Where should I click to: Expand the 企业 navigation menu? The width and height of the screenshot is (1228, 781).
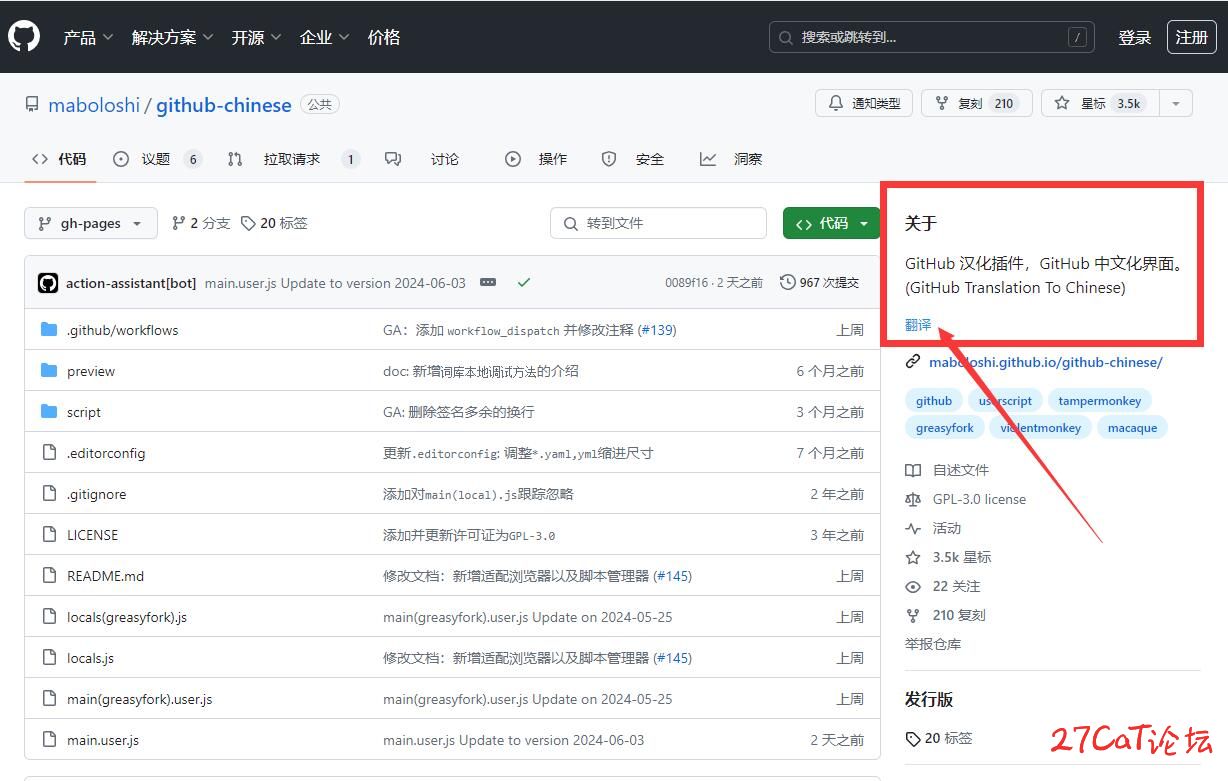point(324,37)
